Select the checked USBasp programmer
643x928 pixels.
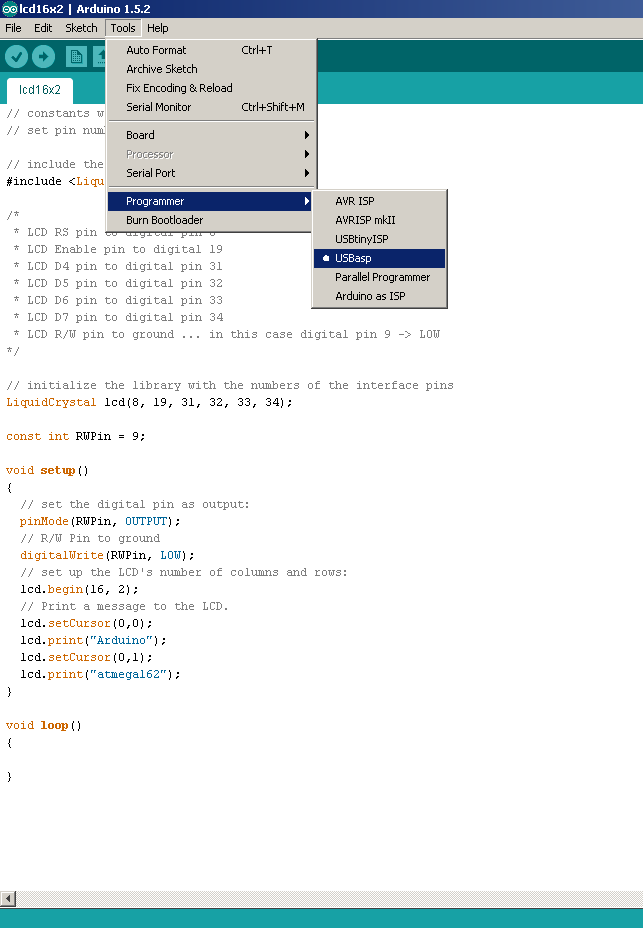[380, 258]
